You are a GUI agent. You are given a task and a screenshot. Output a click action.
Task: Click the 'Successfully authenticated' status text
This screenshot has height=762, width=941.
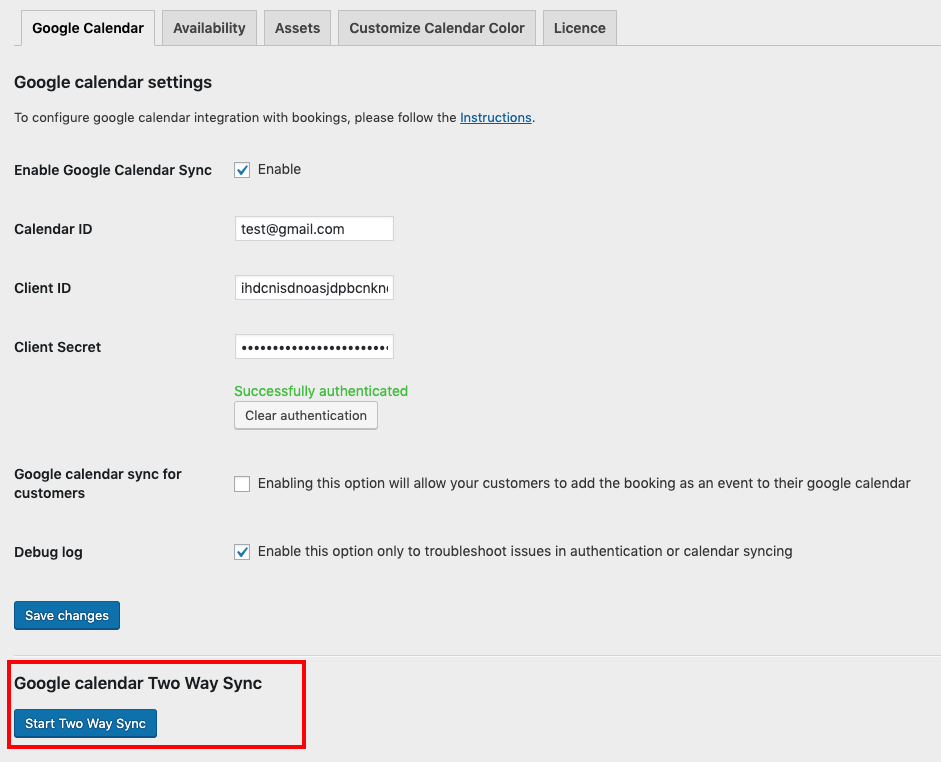coord(321,391)
